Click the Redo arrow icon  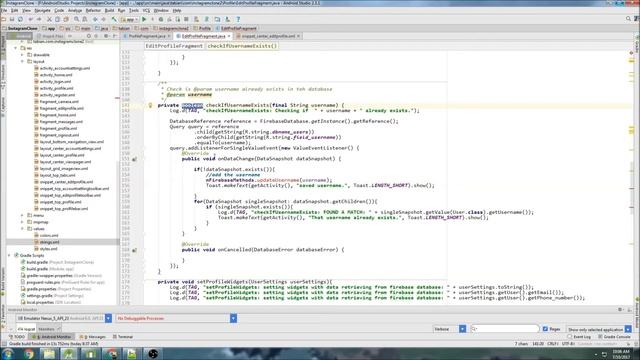coord(39,19)
